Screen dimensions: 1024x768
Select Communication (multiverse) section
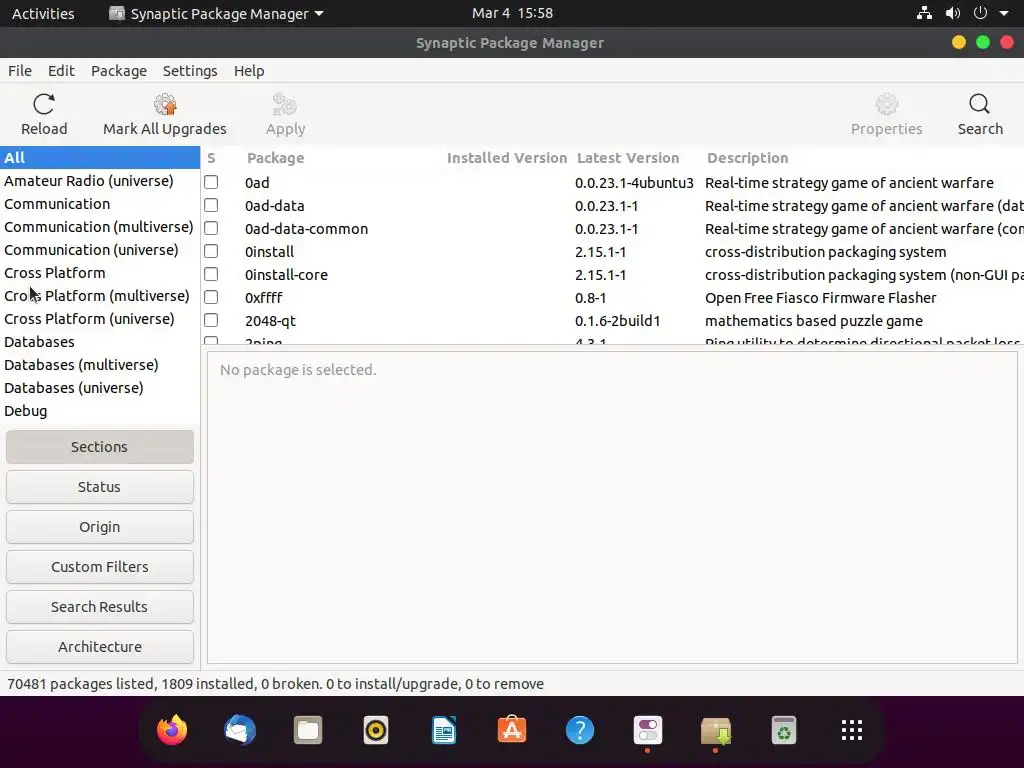pyautogui.click(x=100, y=227)
